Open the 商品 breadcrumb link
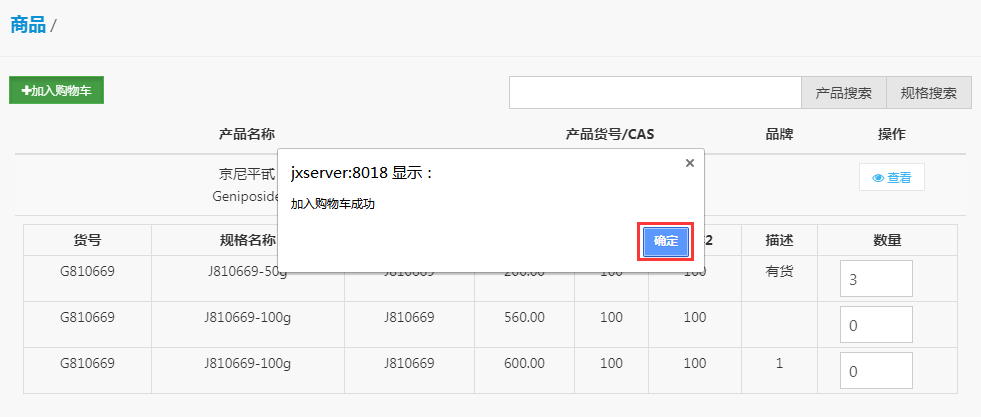Image resolution: width=981 pixels, height=417 pixels. tap(28, 26)
